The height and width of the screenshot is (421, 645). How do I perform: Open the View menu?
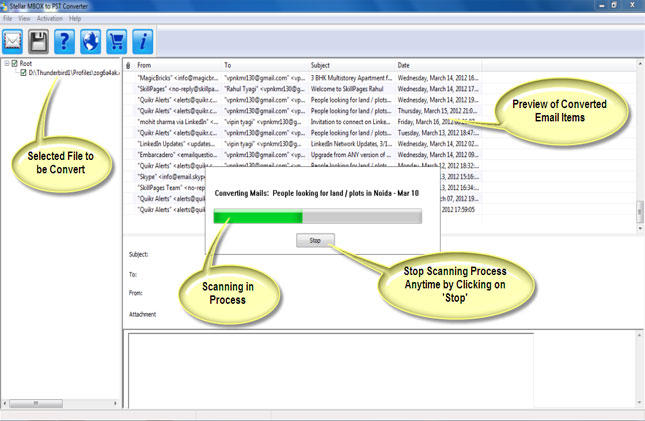(24, 19)
